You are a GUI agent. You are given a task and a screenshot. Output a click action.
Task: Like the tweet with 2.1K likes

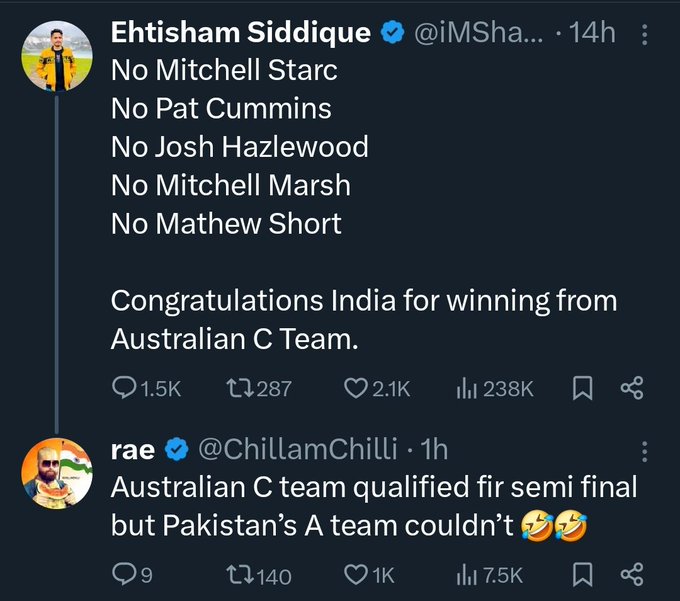pos(377,389)
